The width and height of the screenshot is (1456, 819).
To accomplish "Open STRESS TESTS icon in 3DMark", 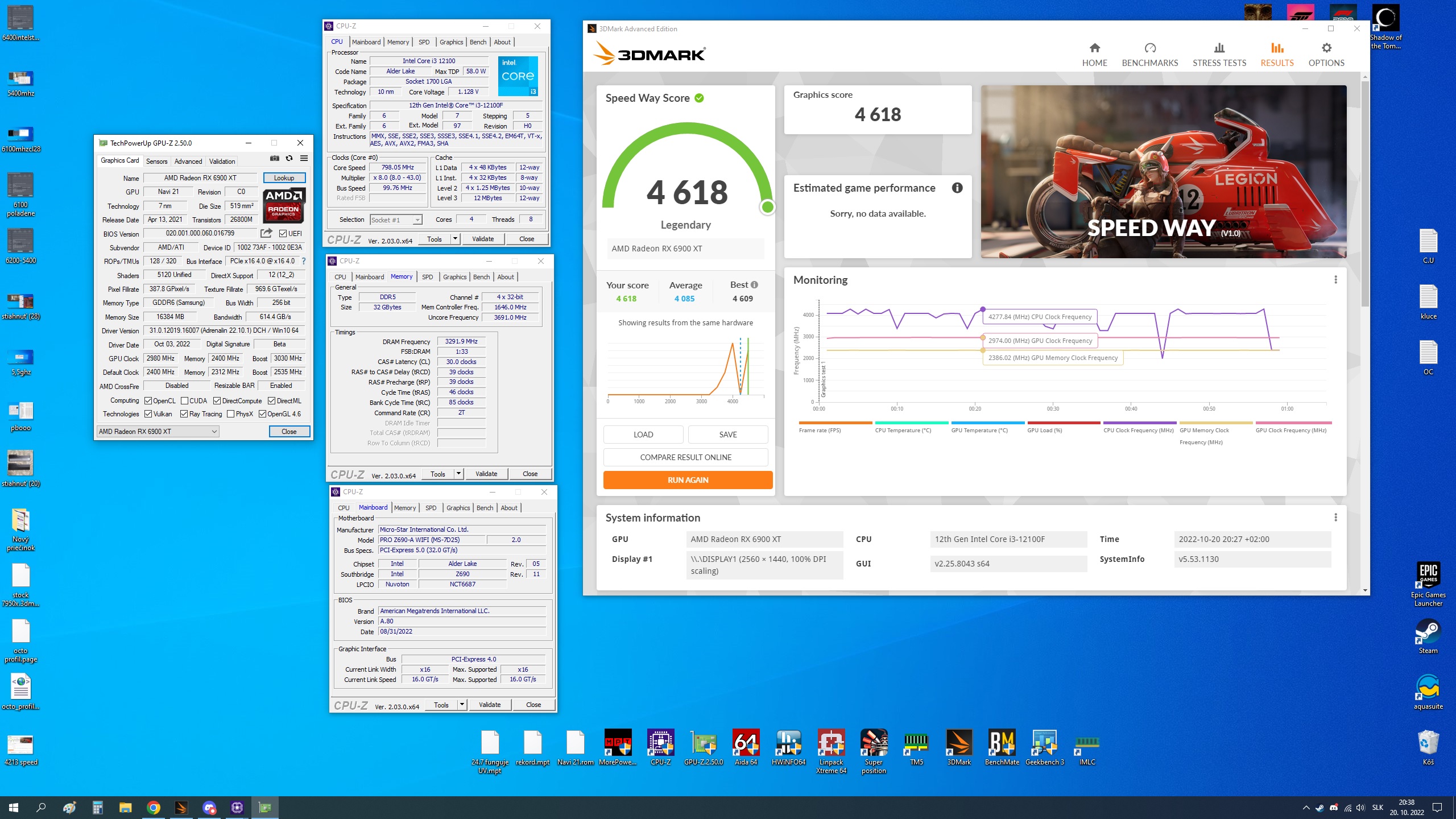I will pyautogui.click(x=1219, y=48).
